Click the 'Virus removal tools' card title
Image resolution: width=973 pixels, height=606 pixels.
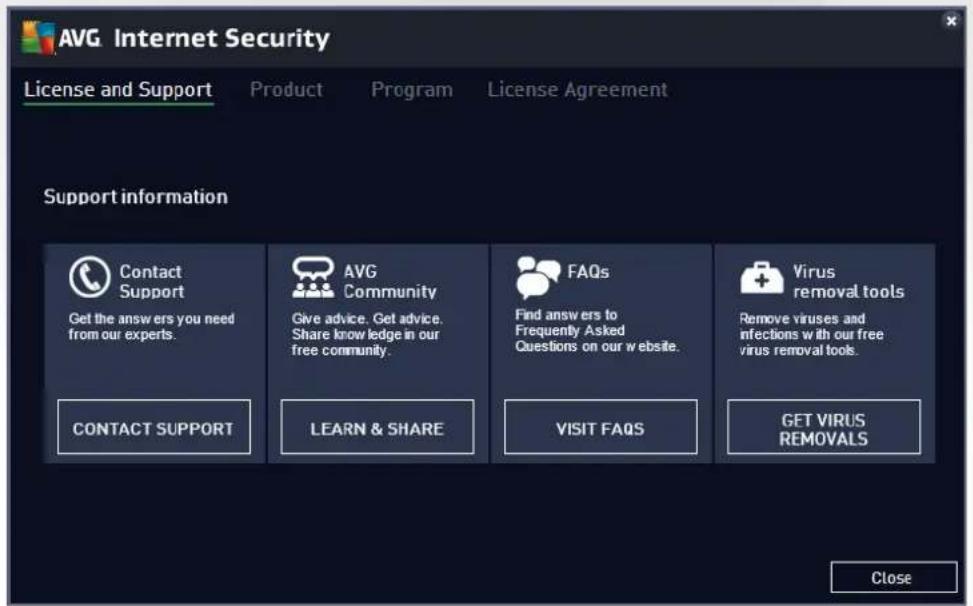(x=848, y=281)
